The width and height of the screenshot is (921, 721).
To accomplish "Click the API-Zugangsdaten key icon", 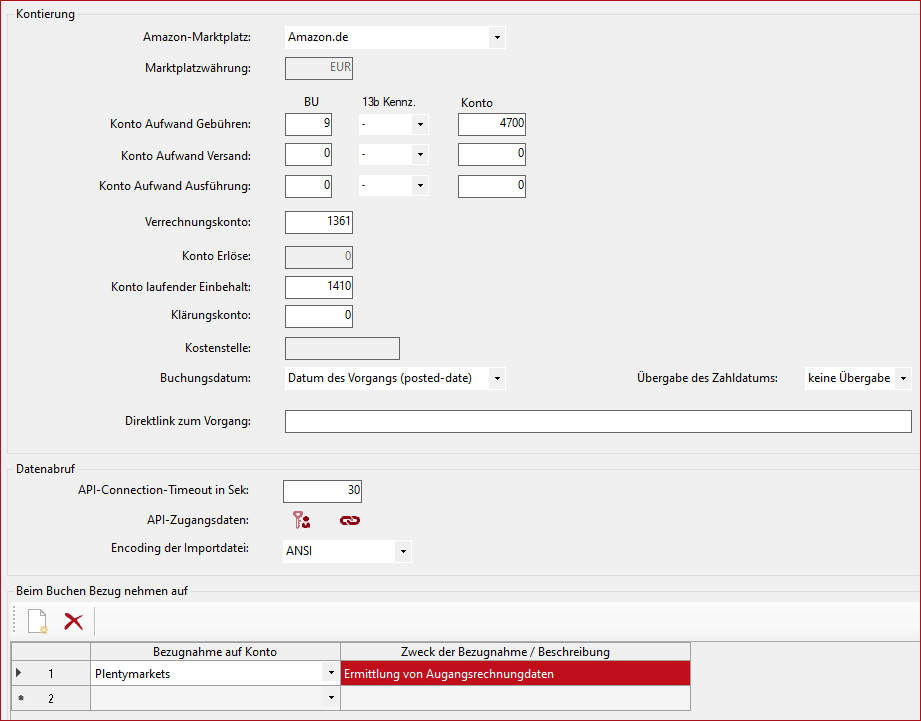I will pyautogui.click(x=301, y=520).
